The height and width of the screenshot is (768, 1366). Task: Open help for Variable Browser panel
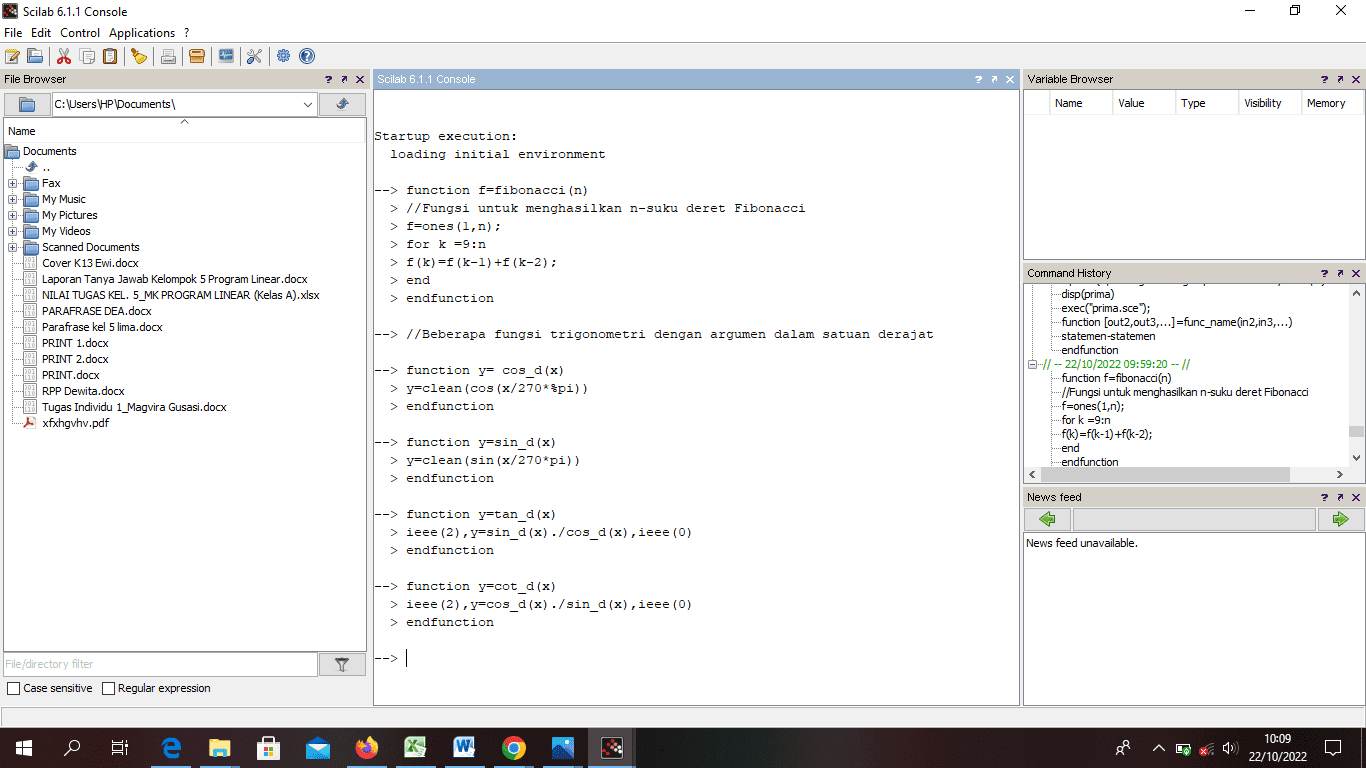click(x=1324, y=79)
